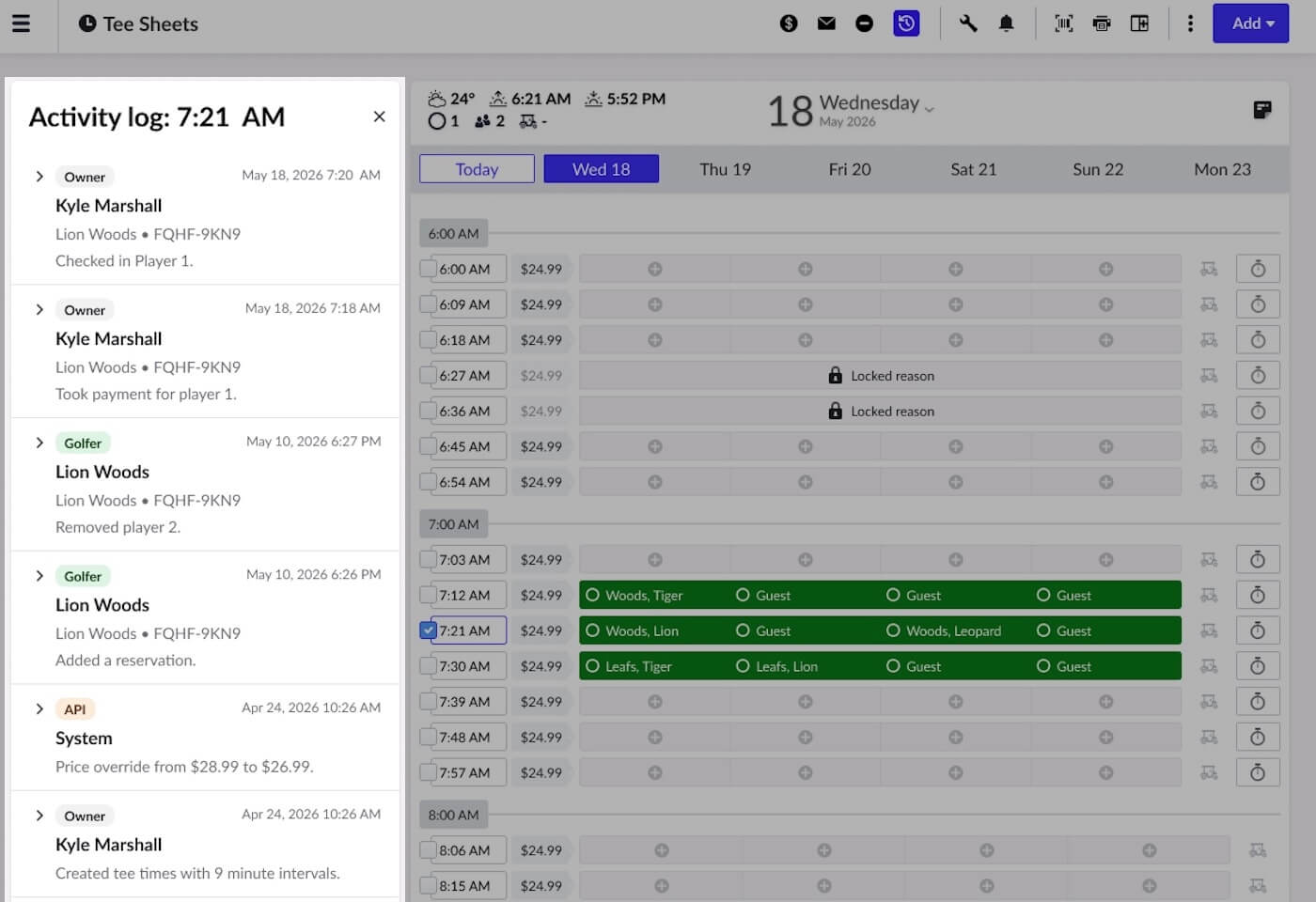Viewport: 1316px width, 902px height.
Task: Check the 6:45 AM tee time checkbox
Action: tap(429, 446)
